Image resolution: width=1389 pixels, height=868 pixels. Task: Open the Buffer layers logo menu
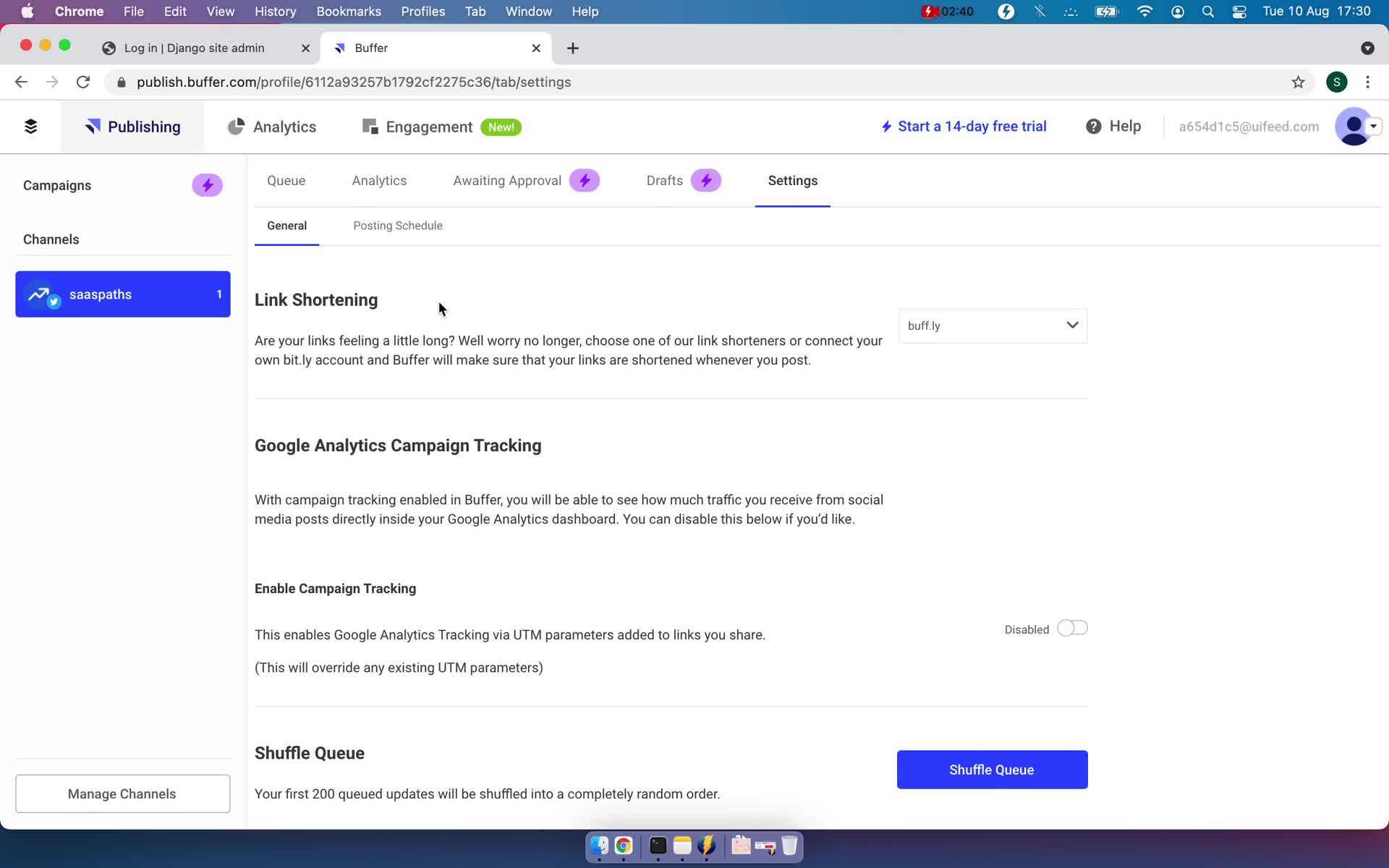tap(30, 127)
